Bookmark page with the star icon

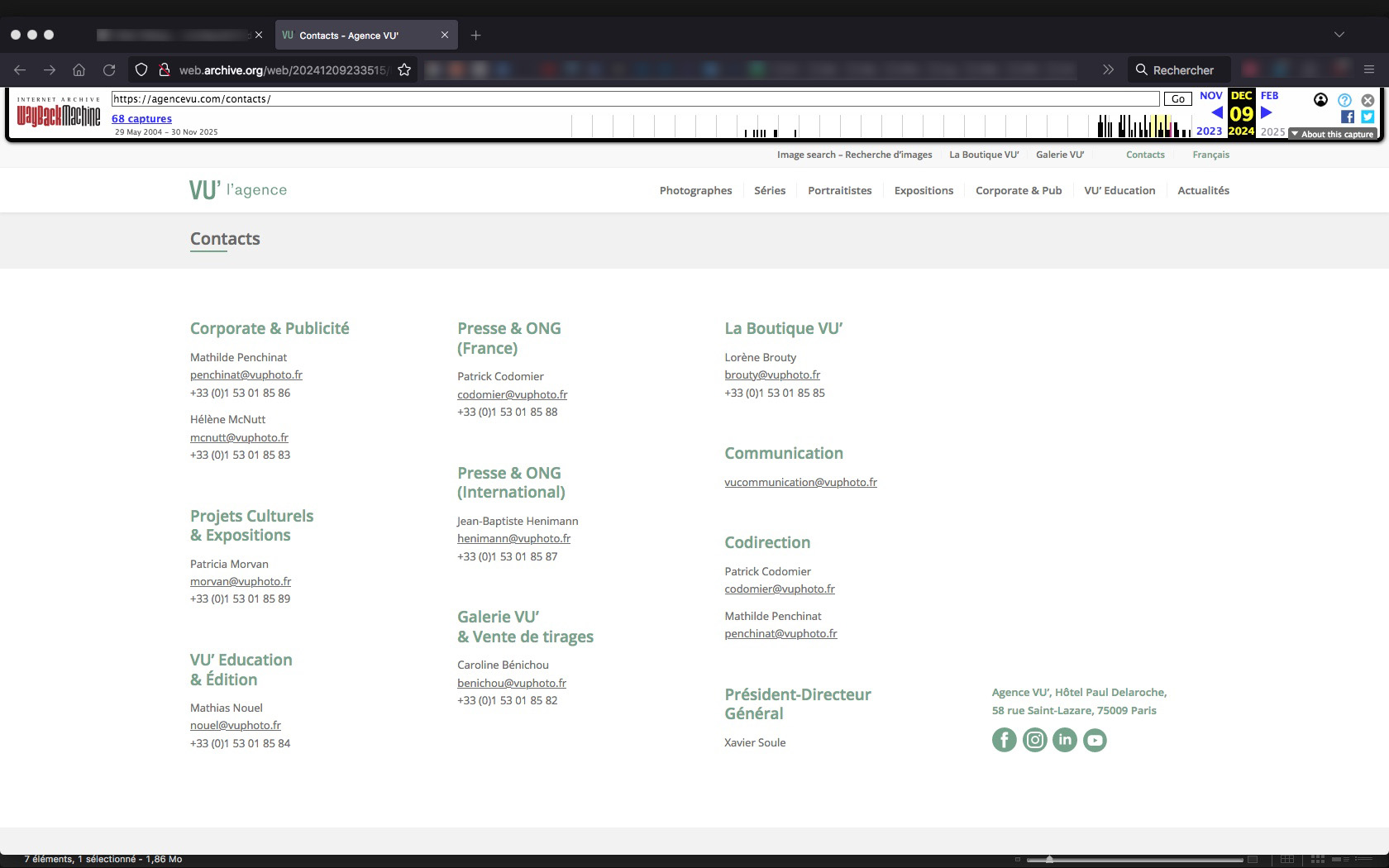(x=404, y=70)
